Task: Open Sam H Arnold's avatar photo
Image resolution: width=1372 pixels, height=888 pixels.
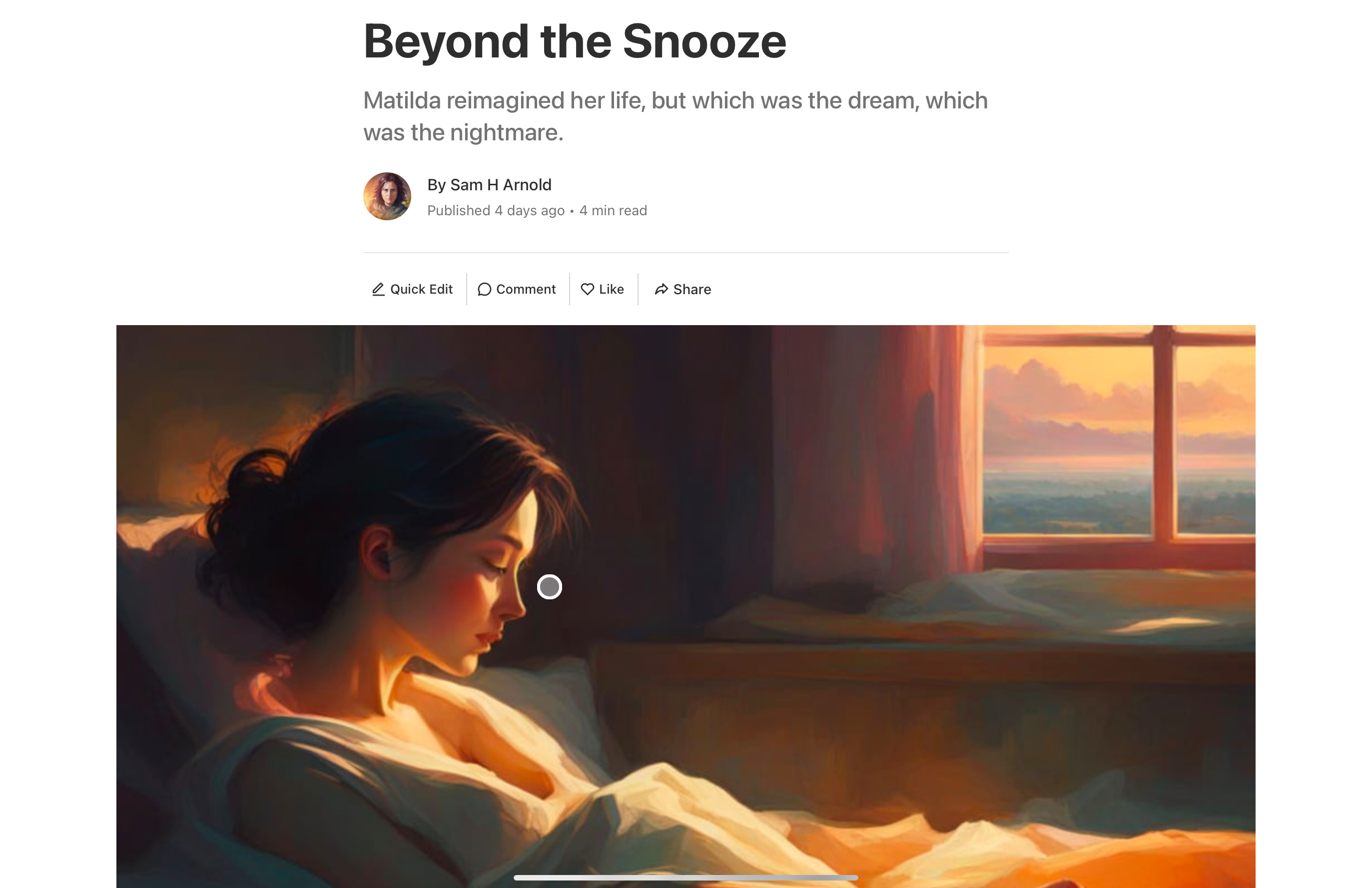Action: (x=387, y=196)
